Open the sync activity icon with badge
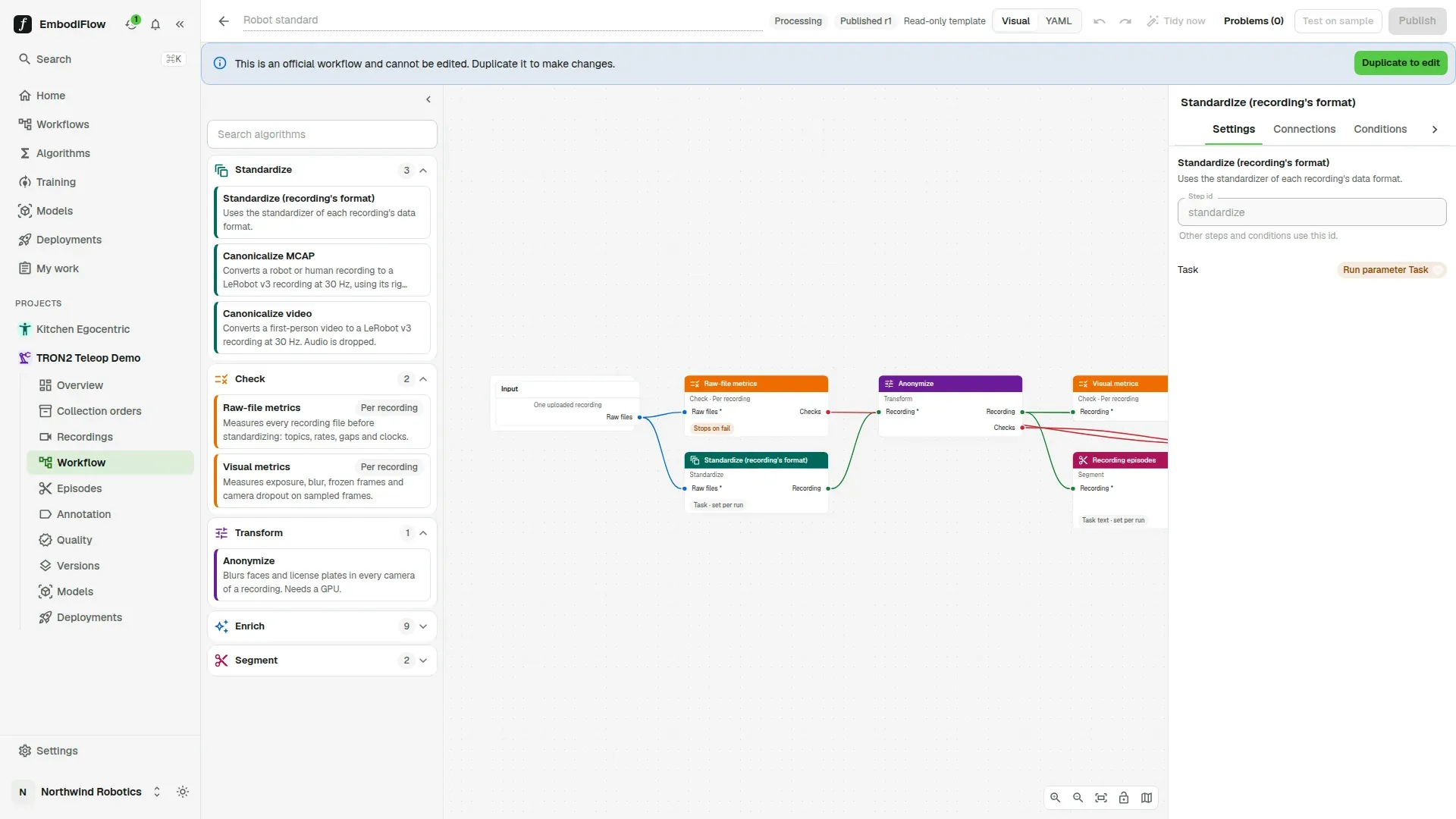This screenshot has width=1456, height=819. click(x=132, y=24)
